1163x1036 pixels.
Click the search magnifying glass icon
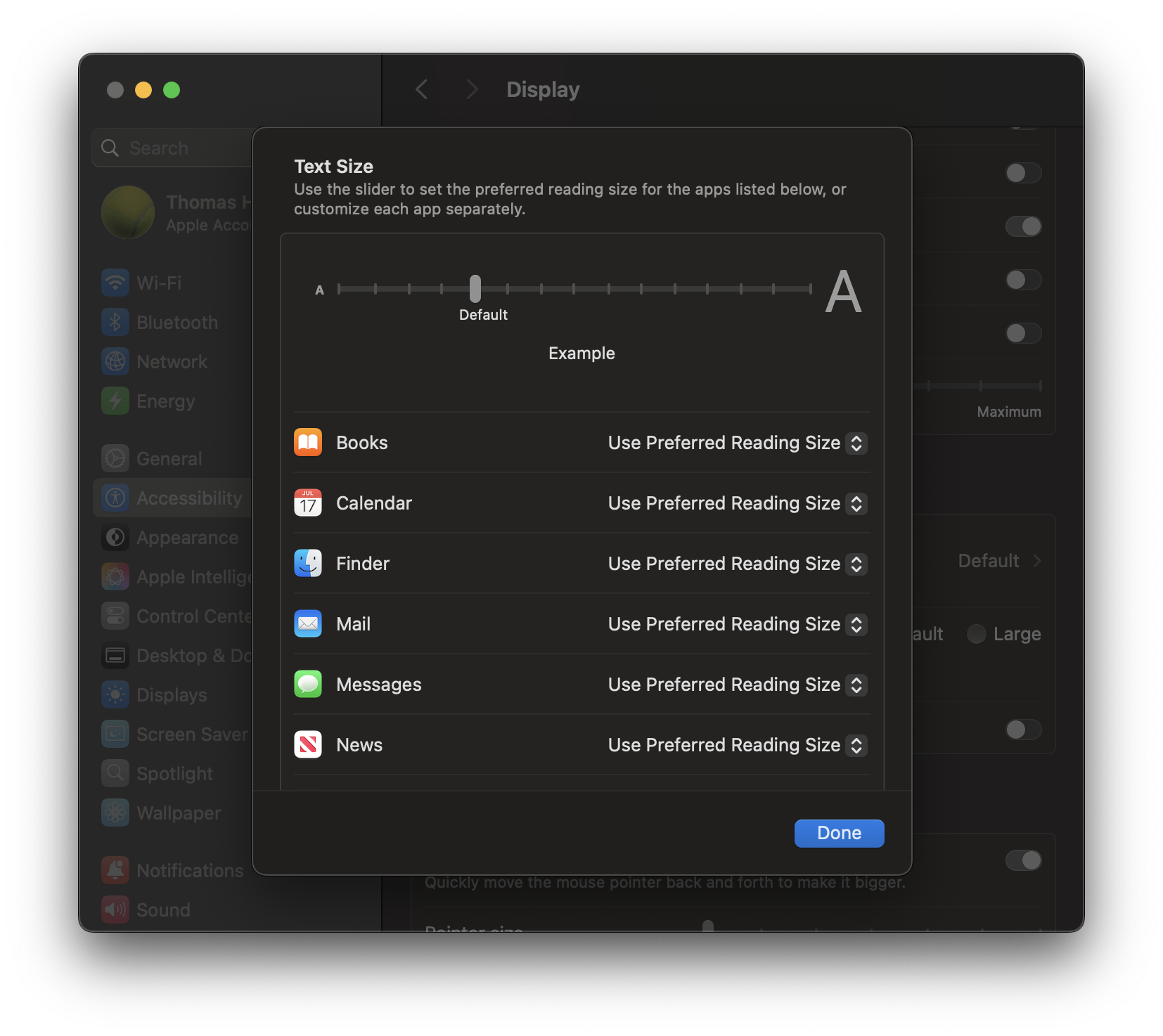click(x=110, y=148)
